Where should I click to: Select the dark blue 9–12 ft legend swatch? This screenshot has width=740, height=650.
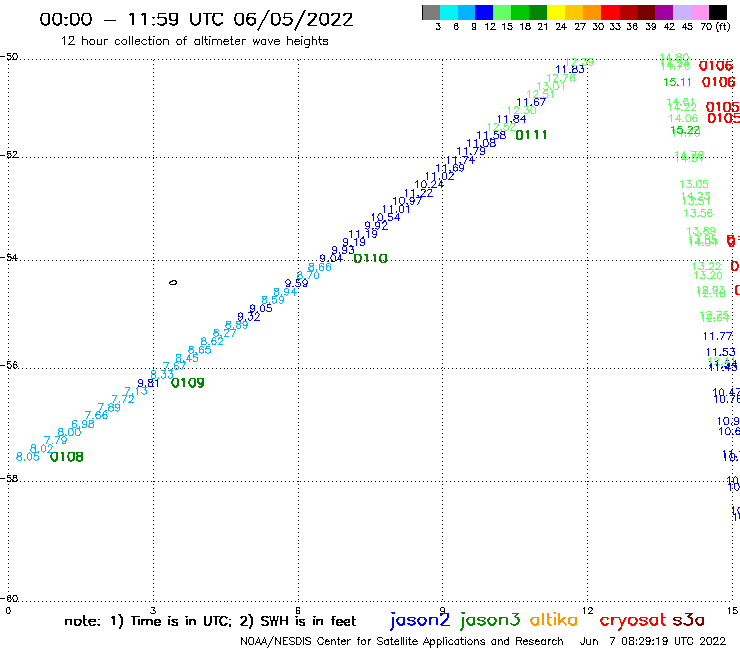pos(484,12)
